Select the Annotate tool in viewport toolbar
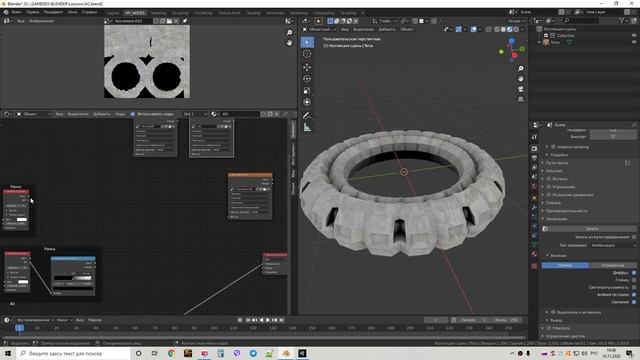This screenshot has width=640, height=360. click(307, 116)
